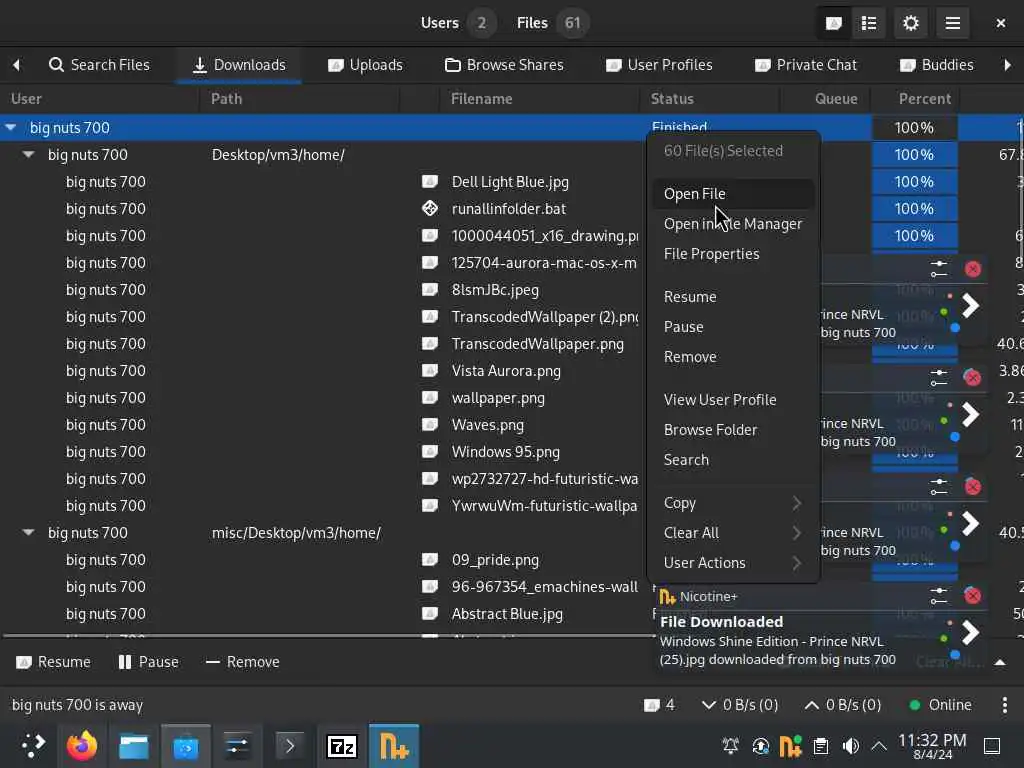Show hidden system tray icons arrow
Screen dimensions: 1024x768
pos(879,746)
